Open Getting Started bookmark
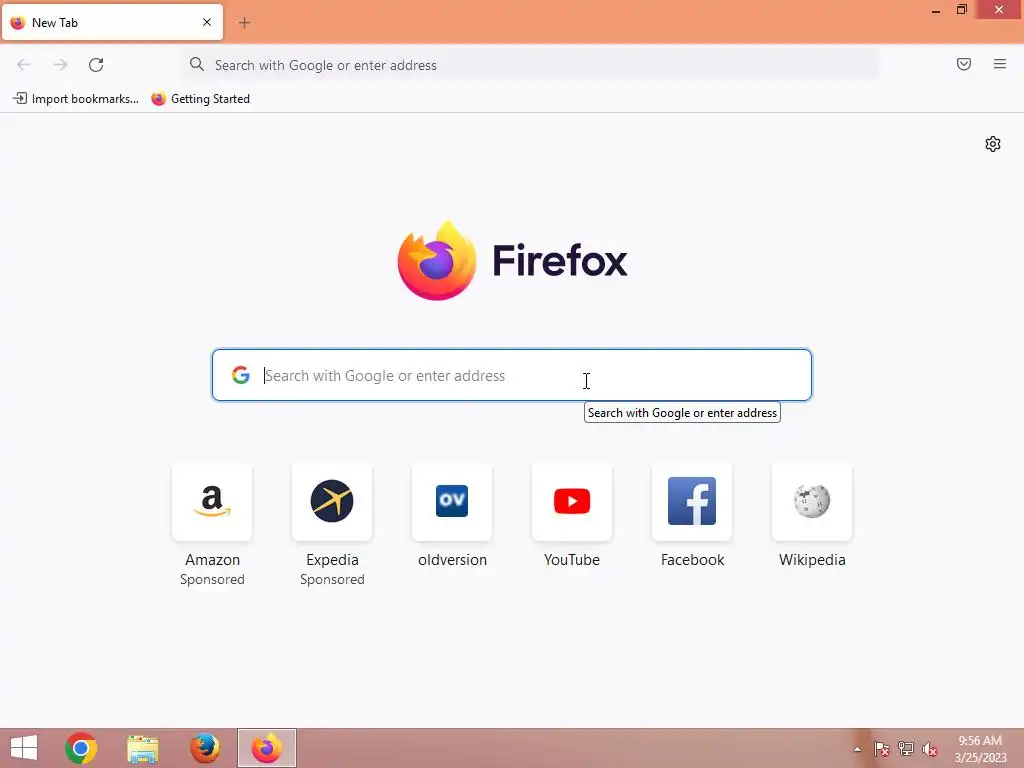The image size is (1024, 768). coord(201,99)
